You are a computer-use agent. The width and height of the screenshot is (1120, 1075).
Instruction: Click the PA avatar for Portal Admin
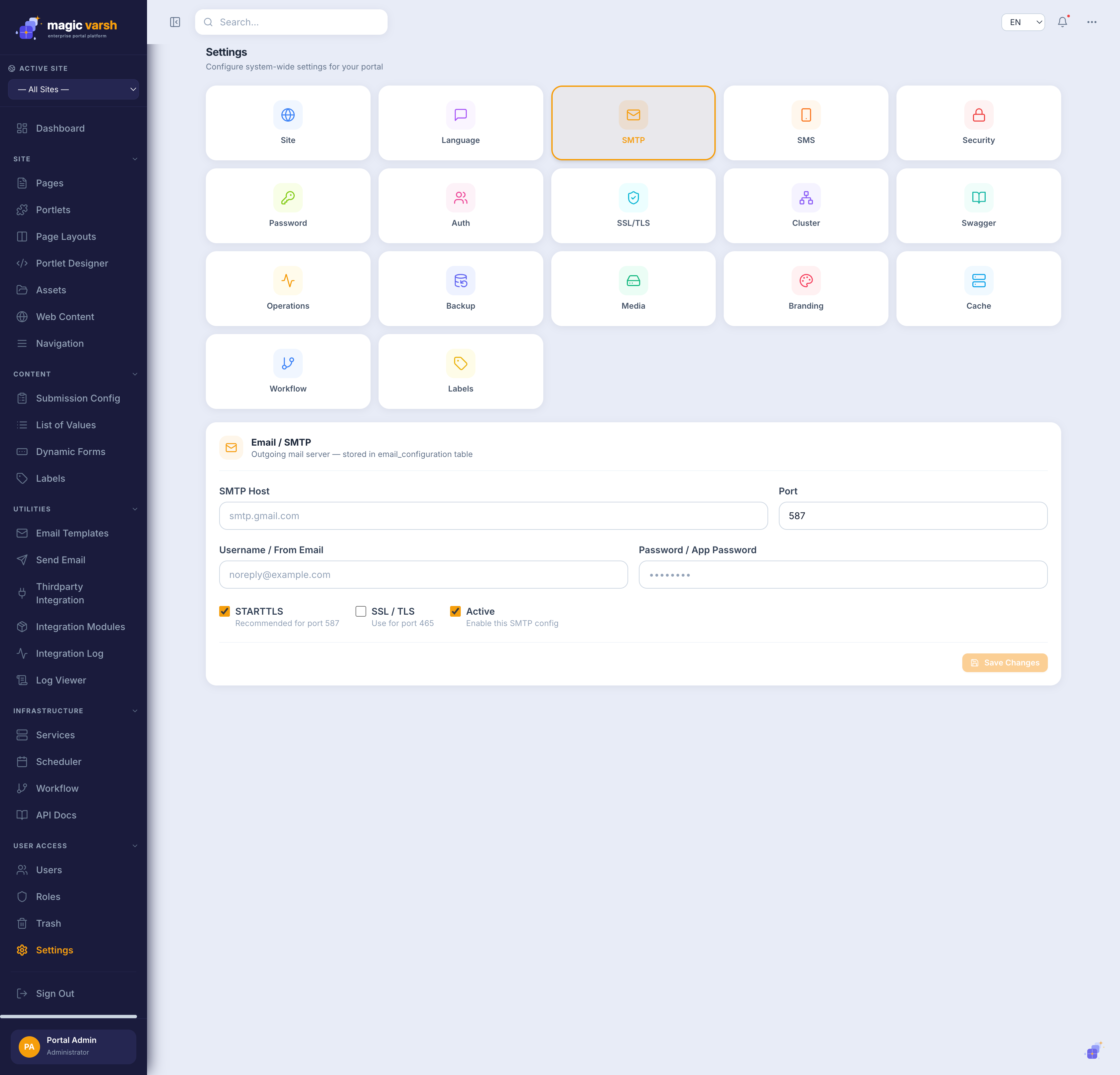(x=29, y=1047)
